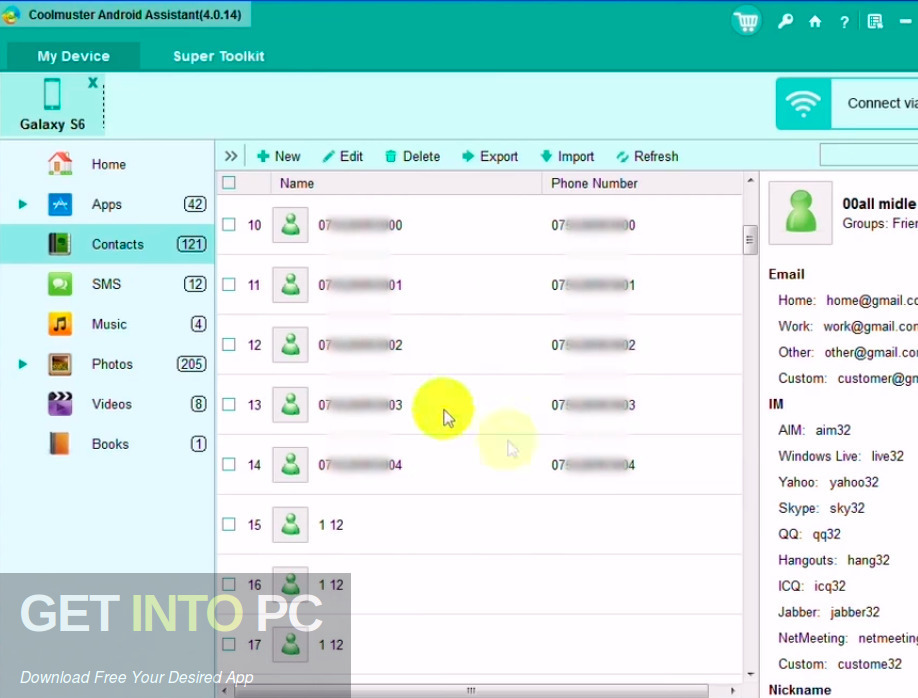
Task: Click the Connect via Wi-Fi button
Action: [847, 104]
